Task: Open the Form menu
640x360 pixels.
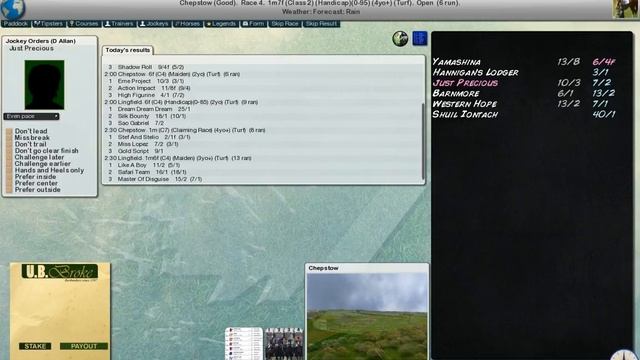Action: click(x=253, y=24)
